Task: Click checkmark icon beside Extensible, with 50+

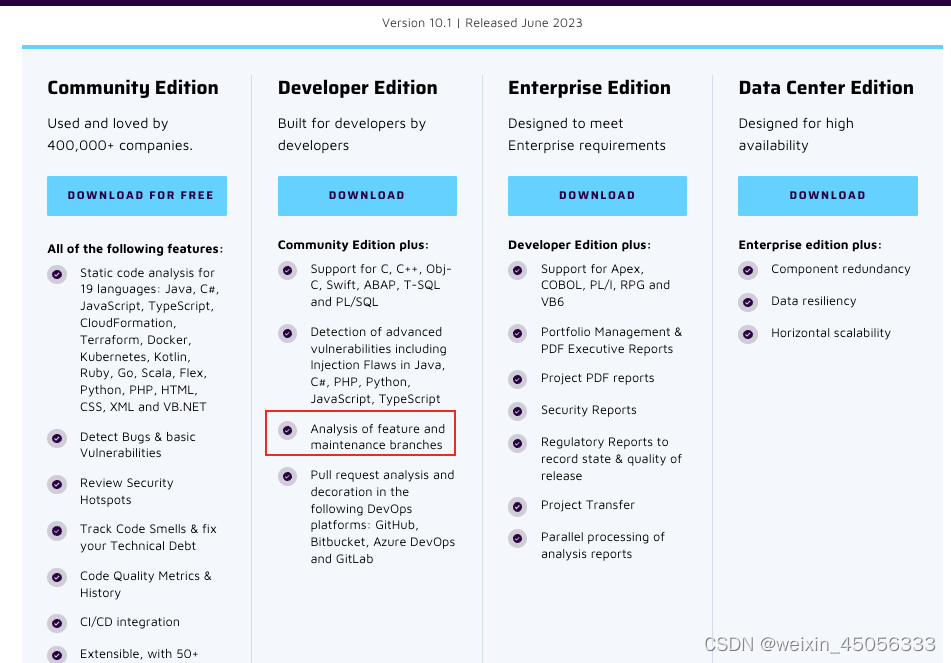Action: point(57,655)
